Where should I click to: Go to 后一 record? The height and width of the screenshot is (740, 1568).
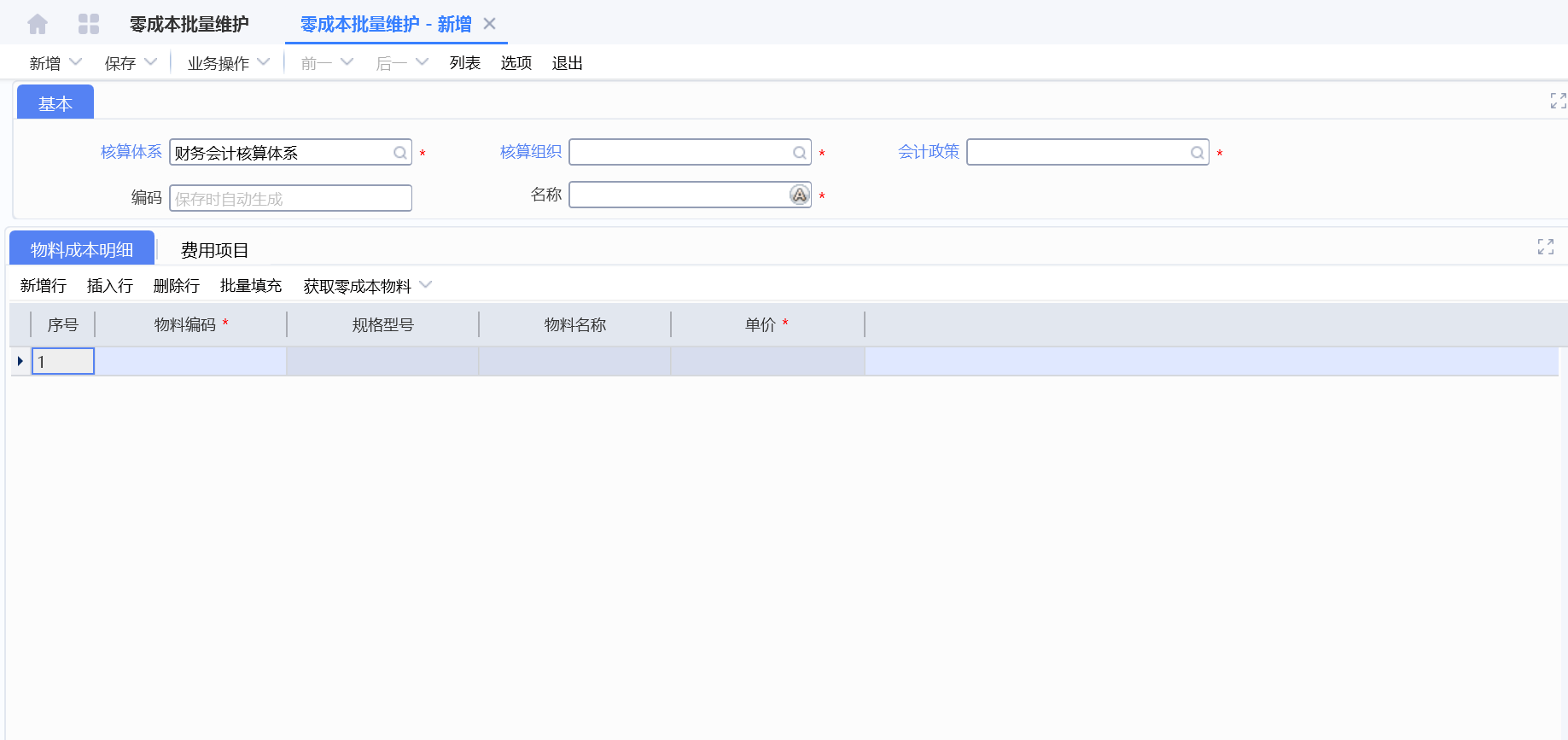tap(392, 63)
